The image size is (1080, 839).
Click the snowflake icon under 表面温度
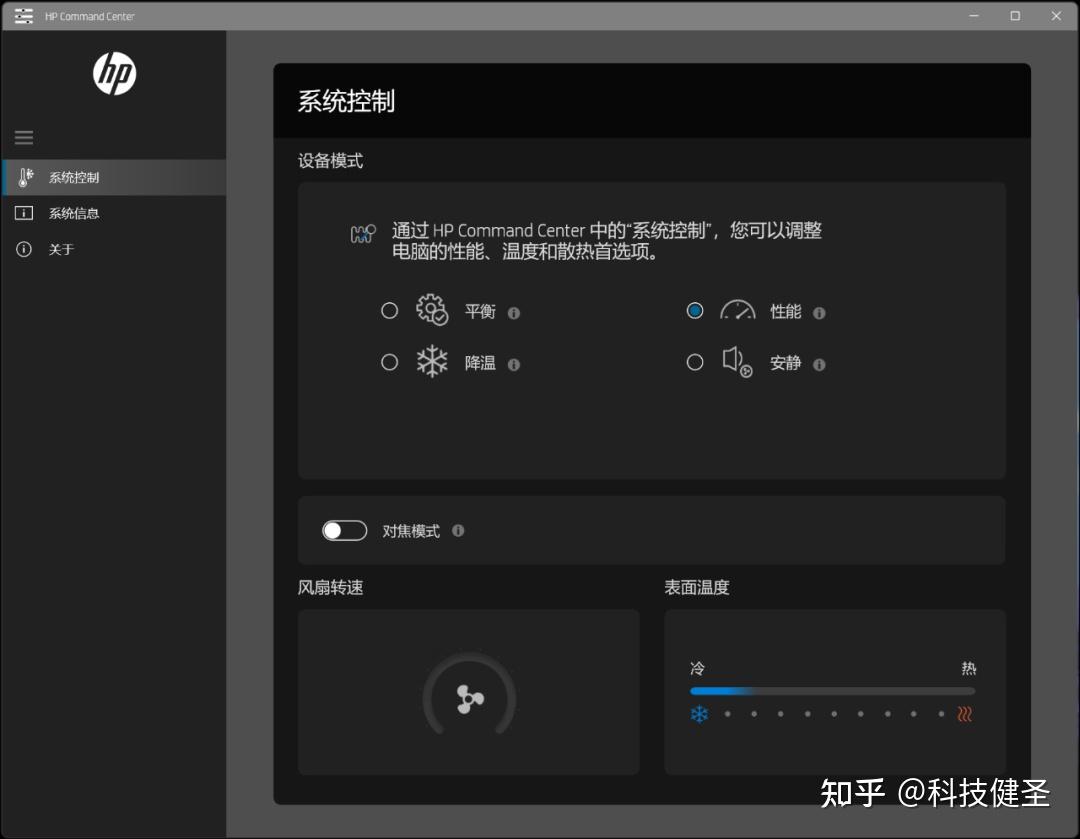point(700,714)
